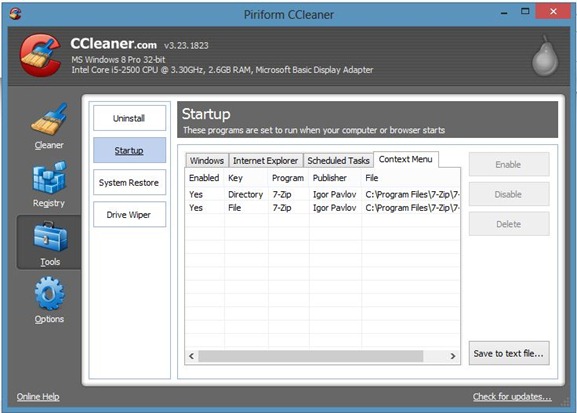This screenshot has height=413, width=577.
Task: Sort by the Program column header
Action: point(288,178)
